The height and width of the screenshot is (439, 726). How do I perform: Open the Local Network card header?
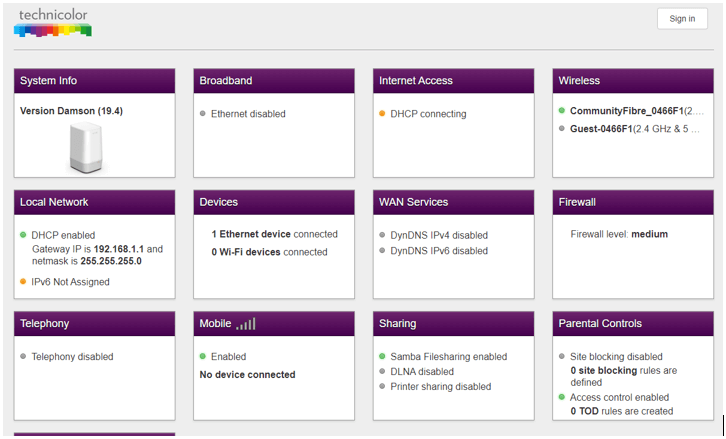94,202
